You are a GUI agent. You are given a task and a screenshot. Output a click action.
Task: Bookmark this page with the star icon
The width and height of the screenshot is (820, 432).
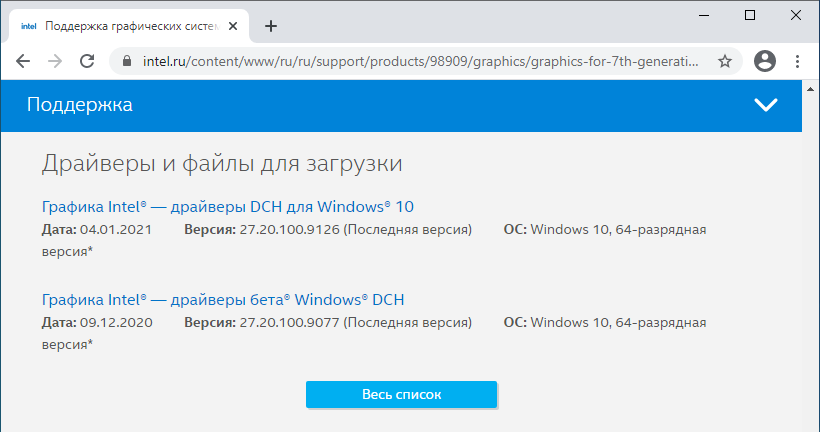click(725, 61)
